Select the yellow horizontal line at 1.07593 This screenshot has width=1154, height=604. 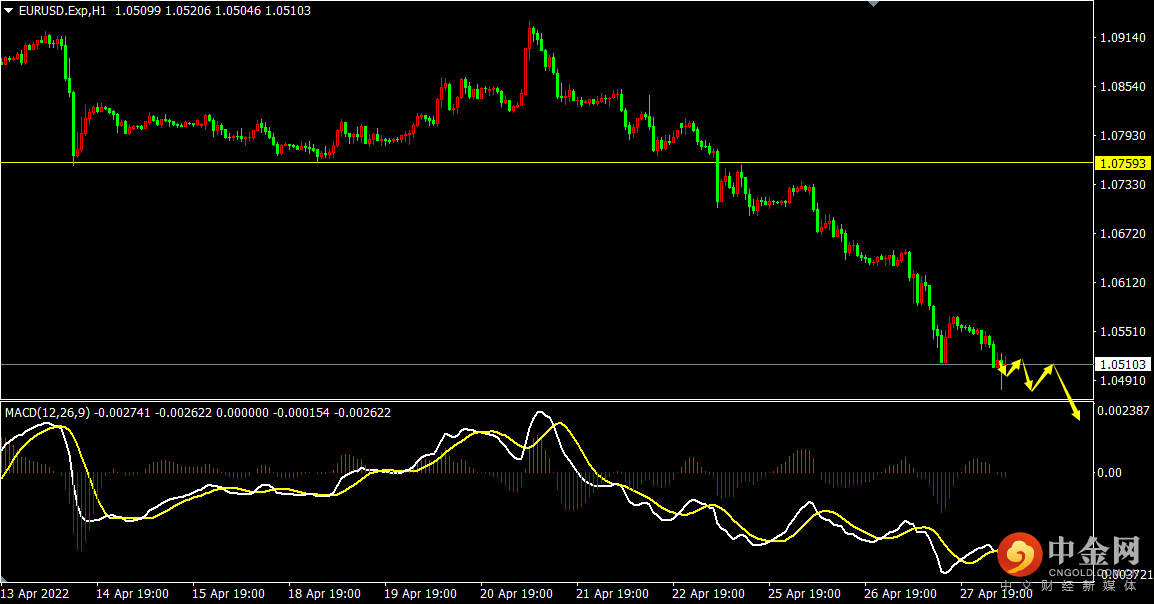point(547,163)
